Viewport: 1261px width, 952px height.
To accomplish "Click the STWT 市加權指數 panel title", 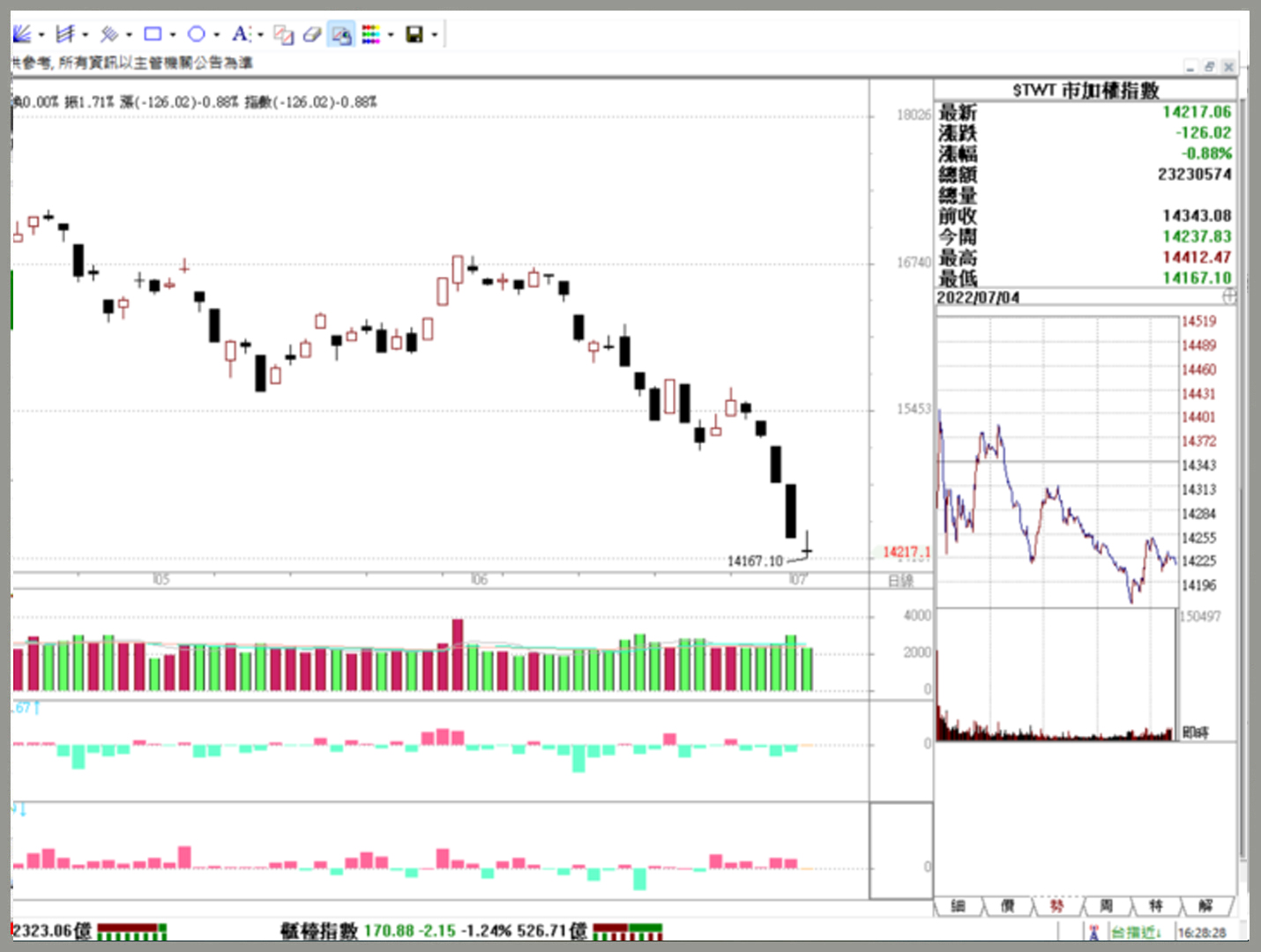I will point(1086,90).
